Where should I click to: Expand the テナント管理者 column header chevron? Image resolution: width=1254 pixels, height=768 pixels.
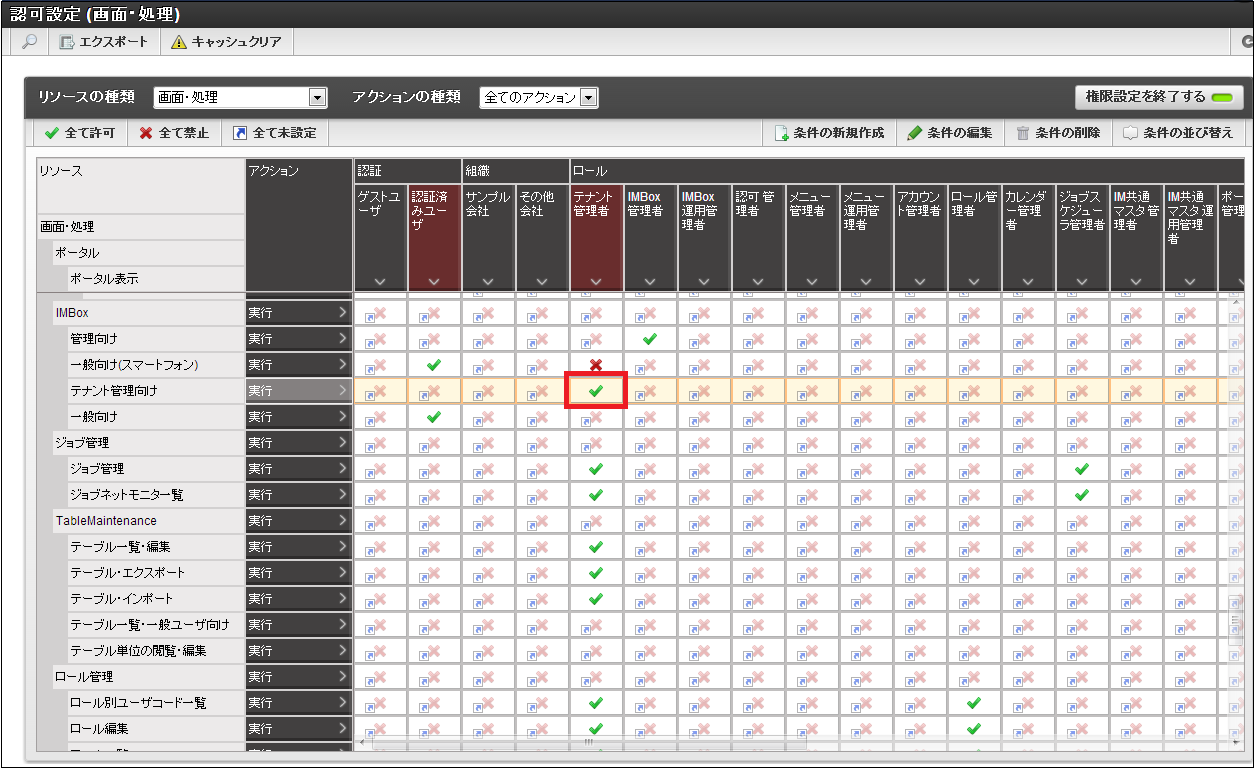596,282
